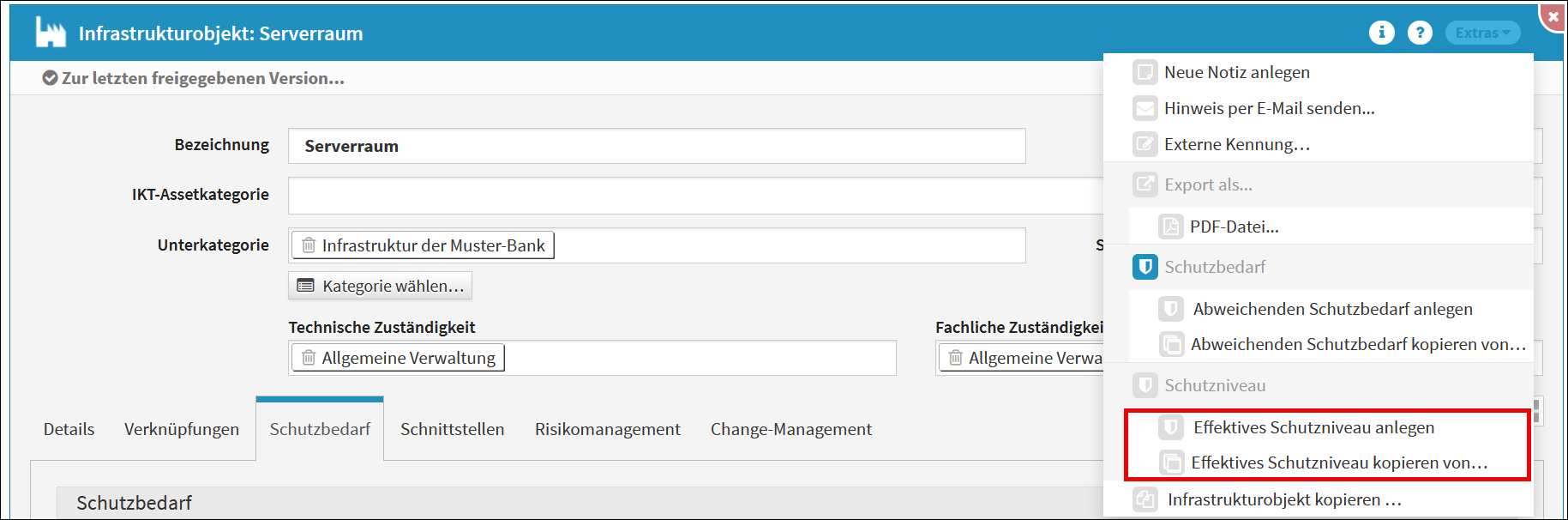Click the note icon beside Neue Notiz anlegen

click(1144, 72)
